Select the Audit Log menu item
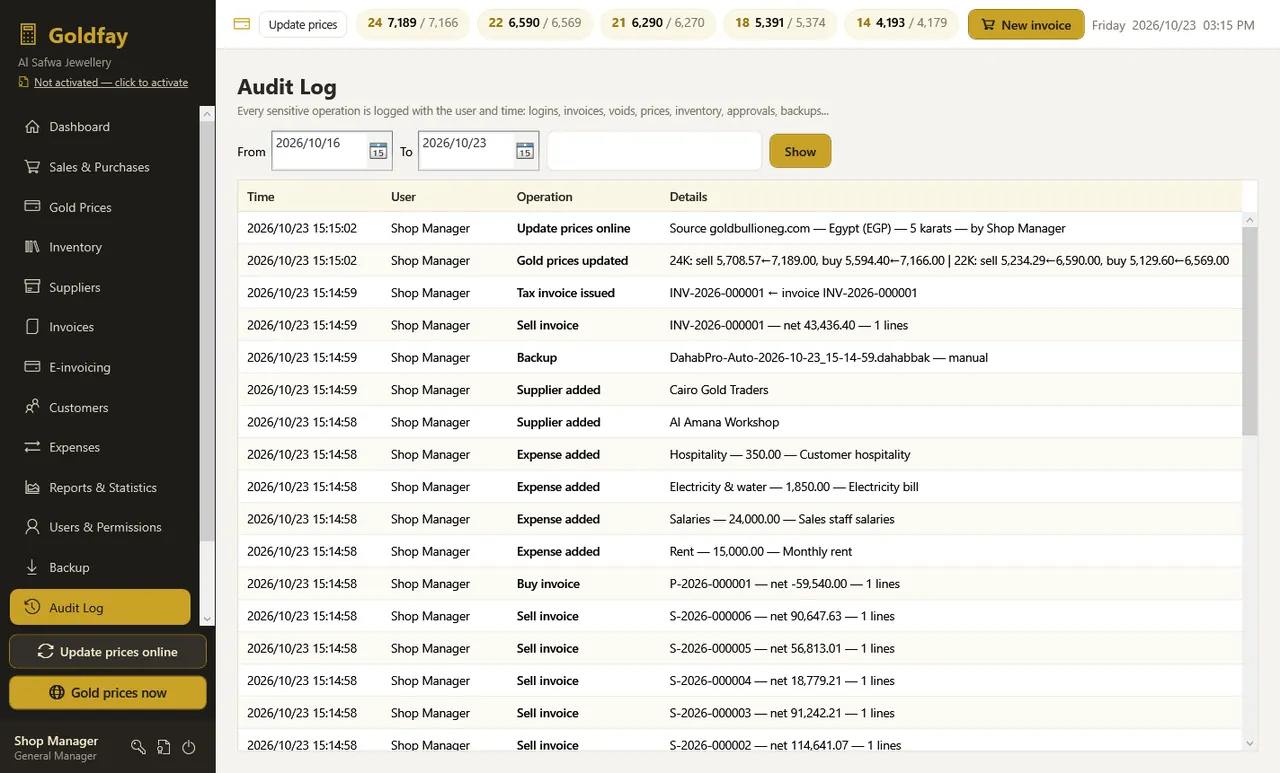Screen dimensions: 1280x773 click(x=100, y=607)
